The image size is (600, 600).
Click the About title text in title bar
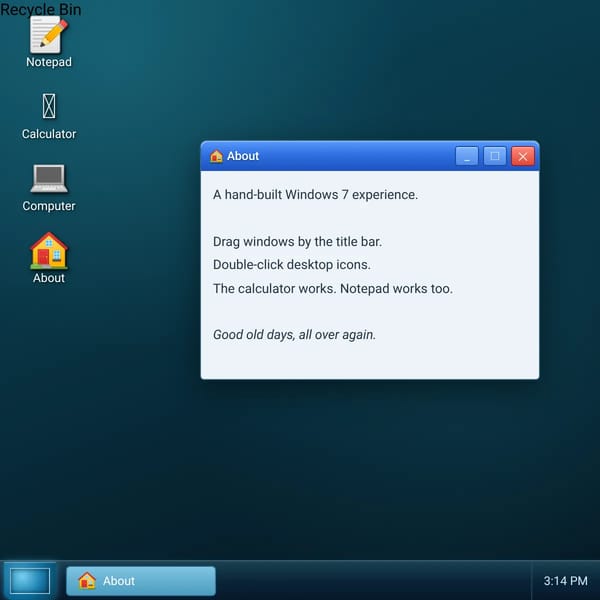point(243,156)
